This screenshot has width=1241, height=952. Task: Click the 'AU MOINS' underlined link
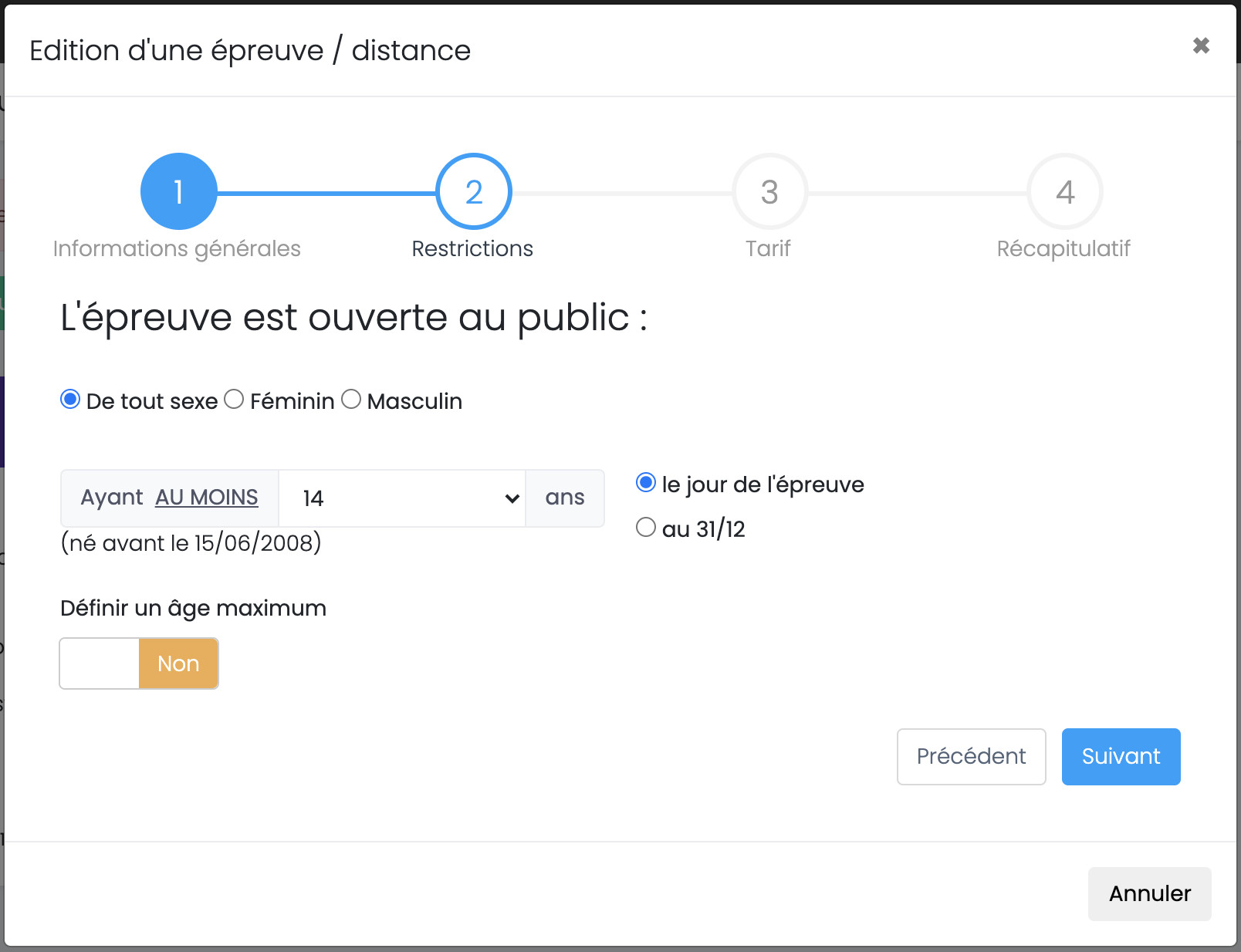[206, 498]
